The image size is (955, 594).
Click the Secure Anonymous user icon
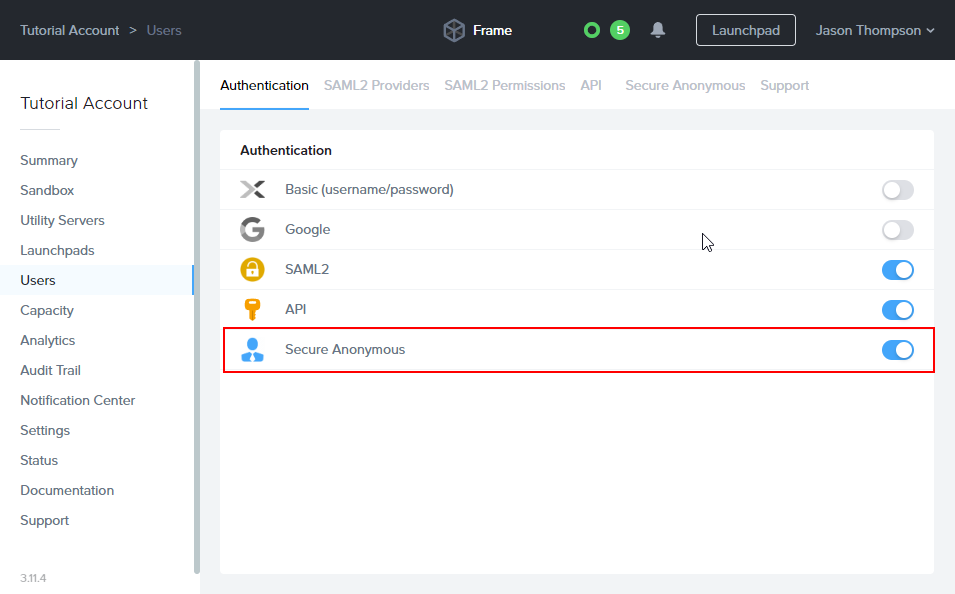pyautogui.click(x=252, y=350)
